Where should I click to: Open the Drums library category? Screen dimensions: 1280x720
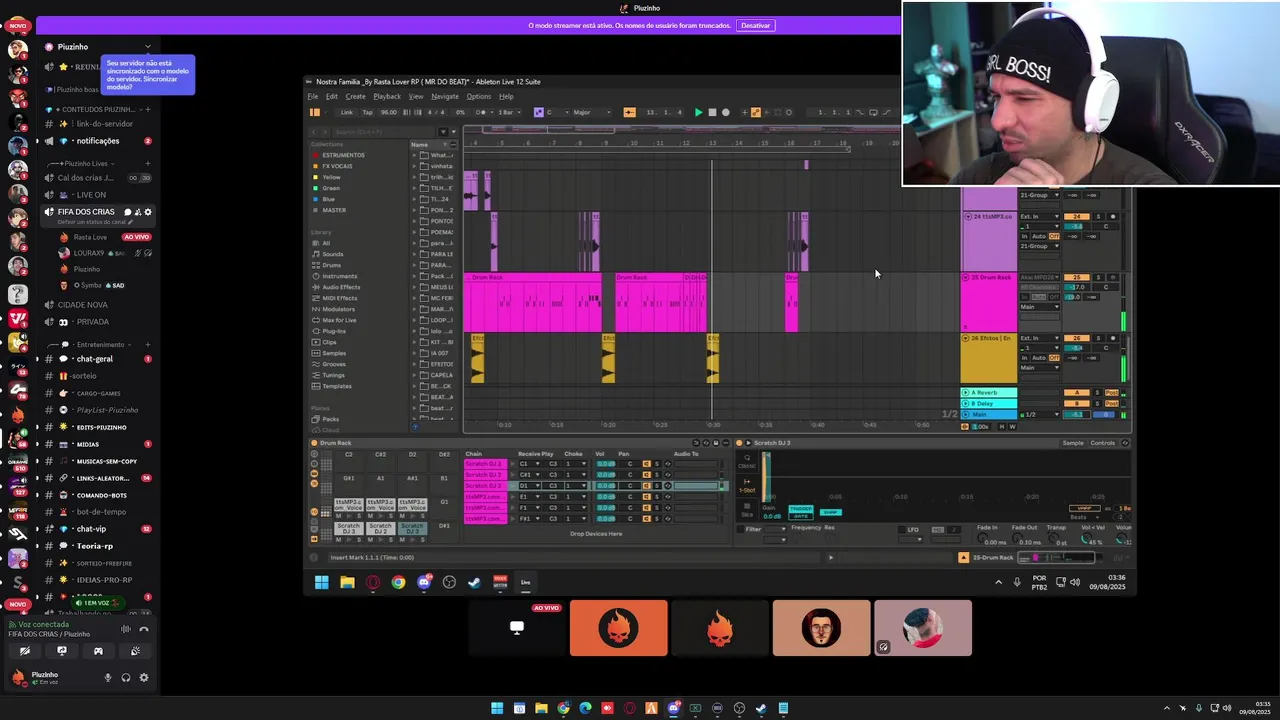[332, 265]
